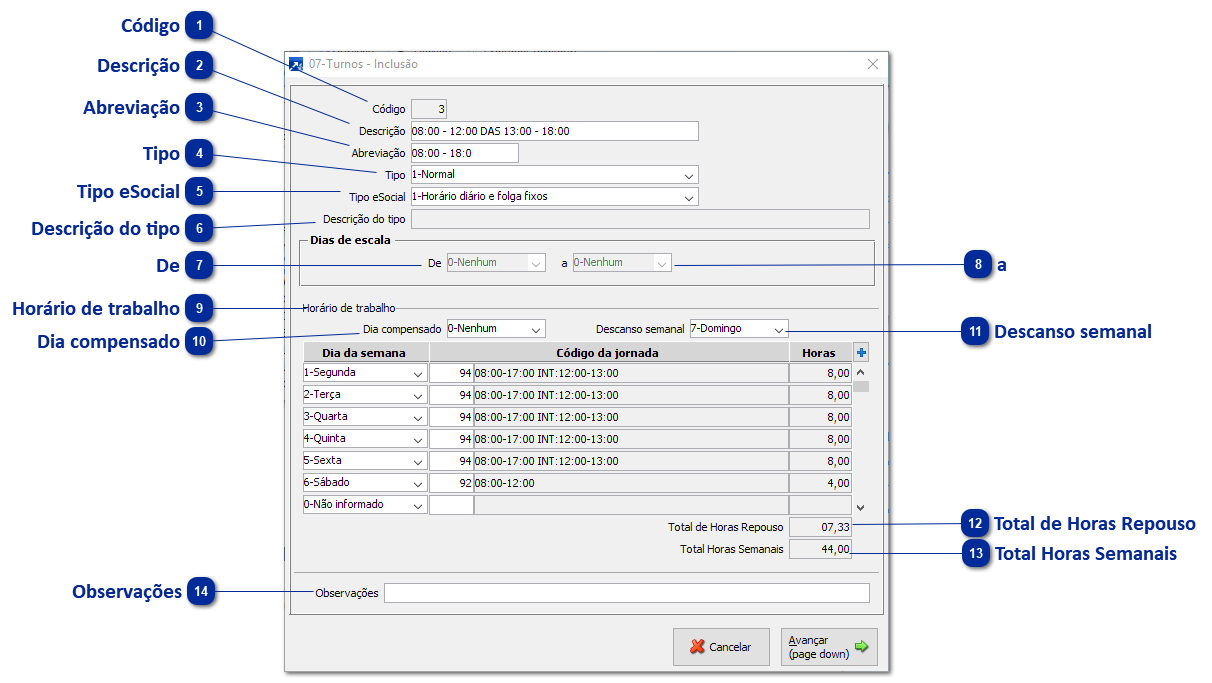Click the 4,00 hours cell for Sábado
1212x683 pixels.
[x=820, y=483]
